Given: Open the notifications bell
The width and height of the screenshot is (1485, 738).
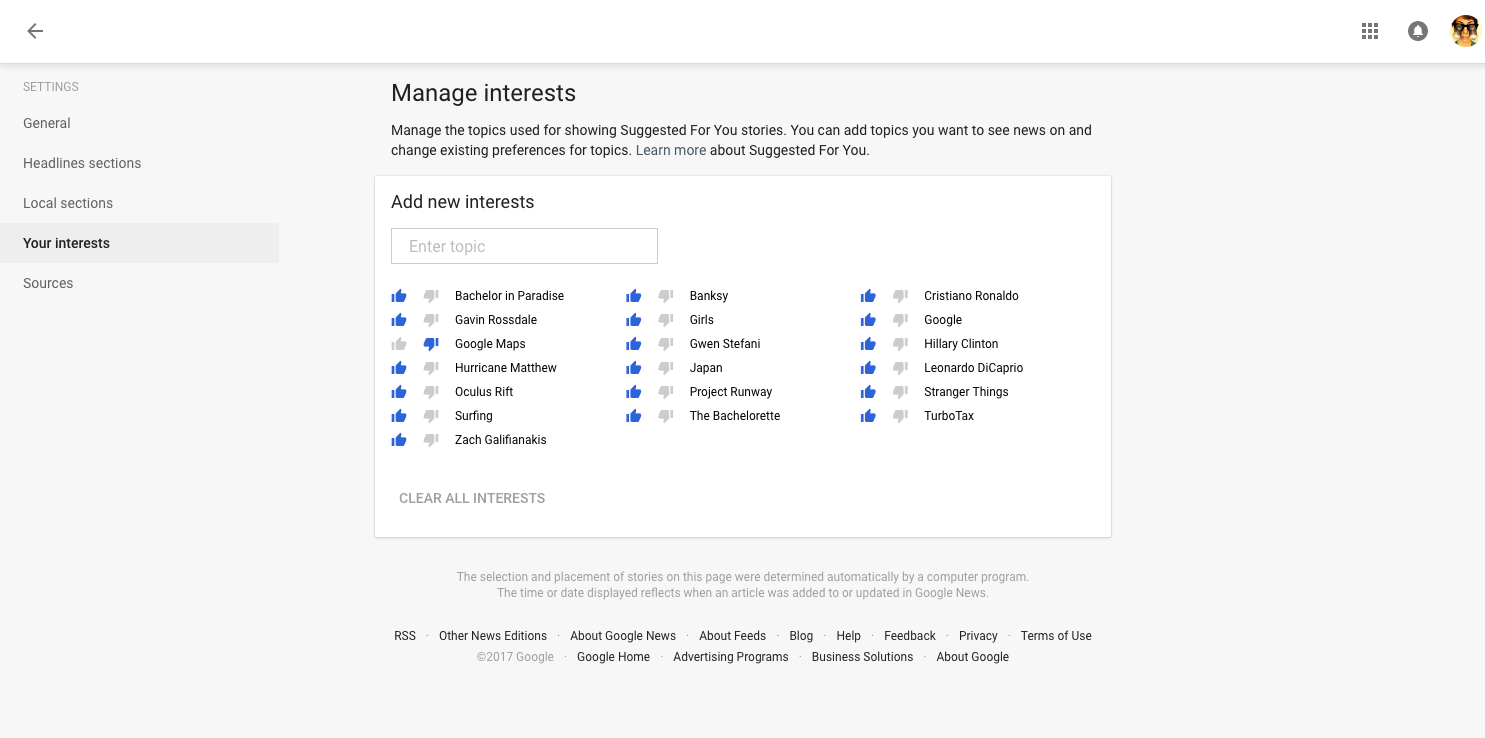Looking at the screenshot, I should (x=1417, y=31).
